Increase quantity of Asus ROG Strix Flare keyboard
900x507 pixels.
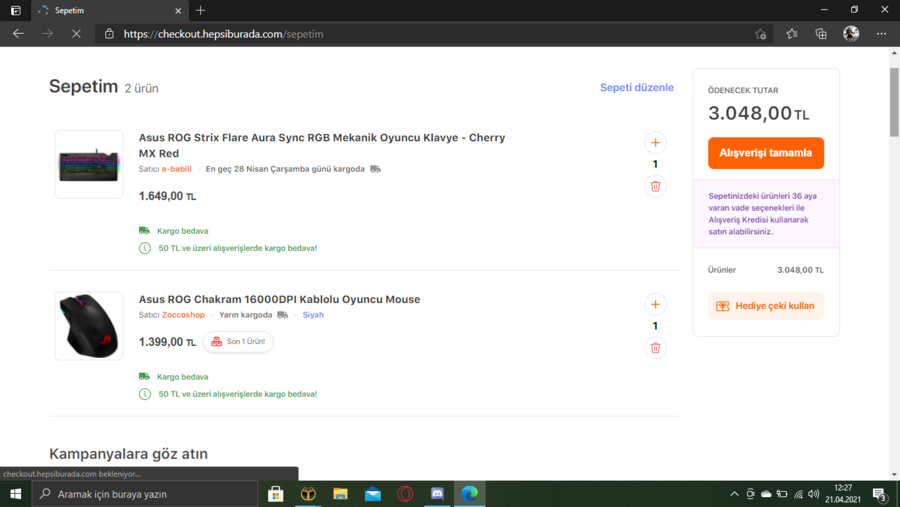tap(655, 142)
